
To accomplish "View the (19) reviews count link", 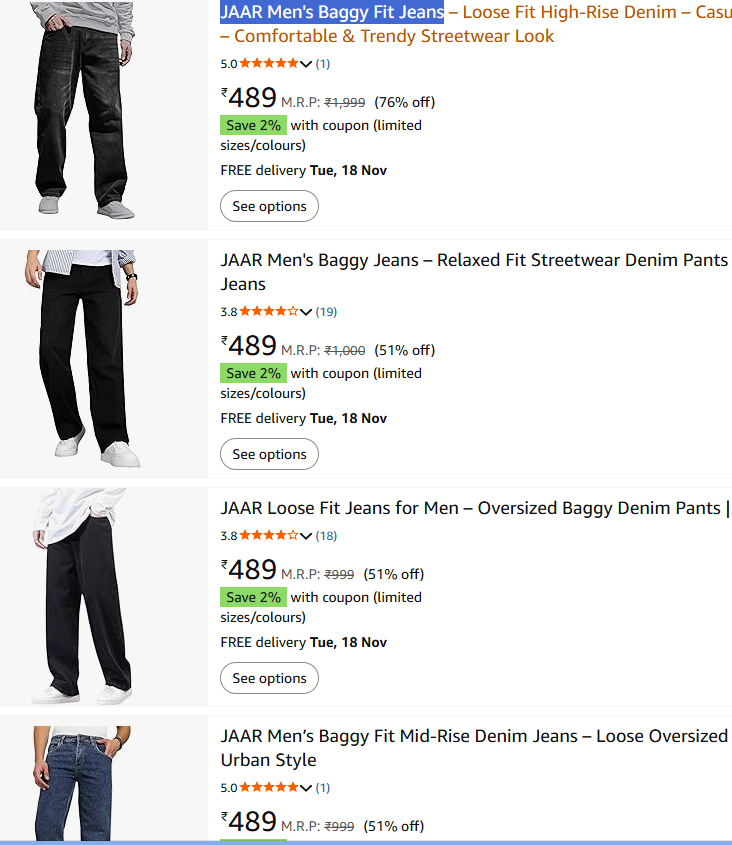I will 326,311.
